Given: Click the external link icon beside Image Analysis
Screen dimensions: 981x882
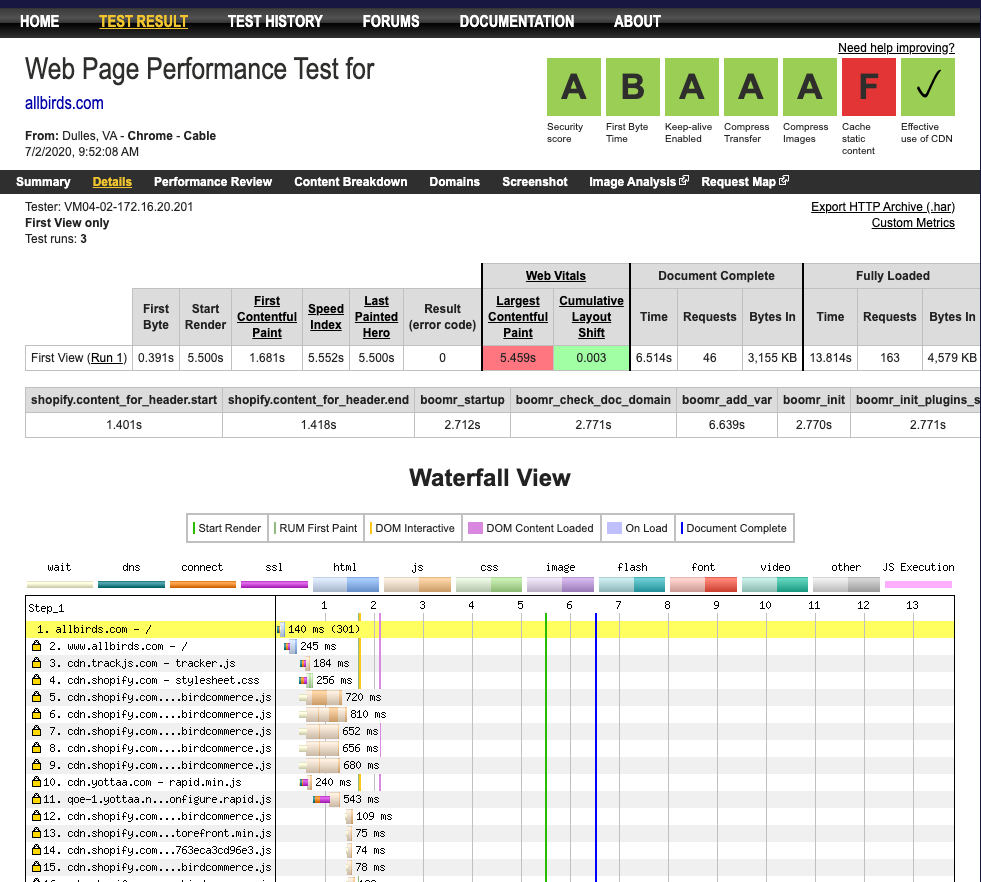Looking at the screenshot, I should point(684,180).
